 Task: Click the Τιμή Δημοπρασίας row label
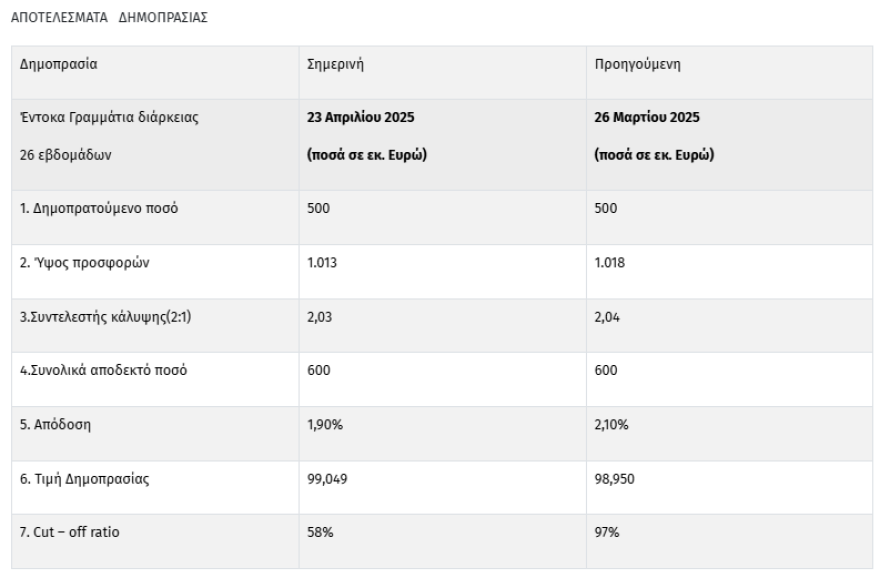[85, 479]
